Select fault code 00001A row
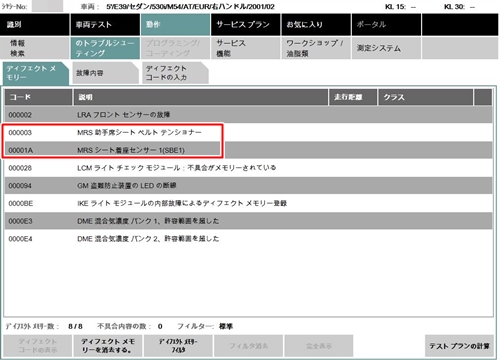Viewport: 500px width, 360px height. (248, 150)
